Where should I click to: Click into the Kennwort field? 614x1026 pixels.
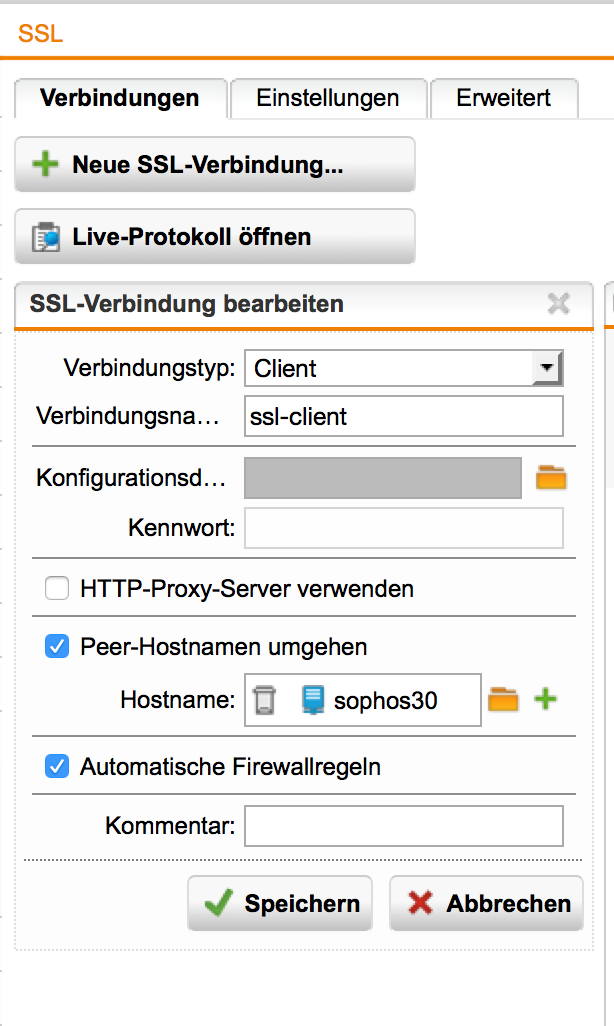point(404,528)
